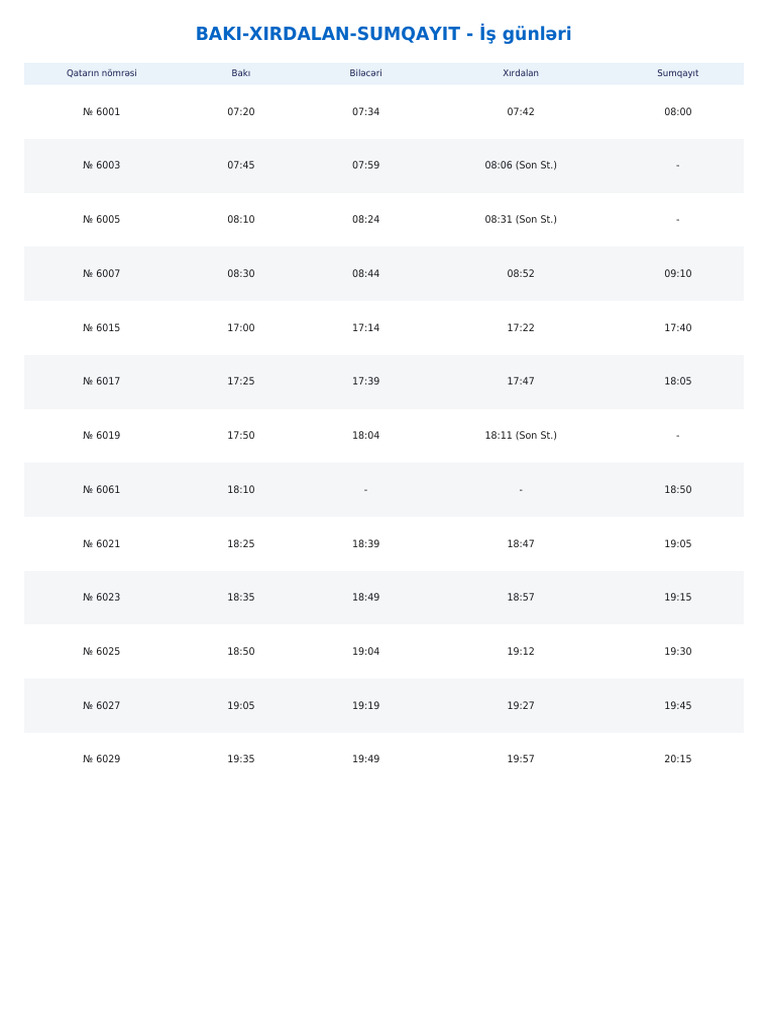The width and height of the screenshot is (768, 1024).
Task: Click the 17:00 Bakı departure time
Action: (x=241, y=328)
